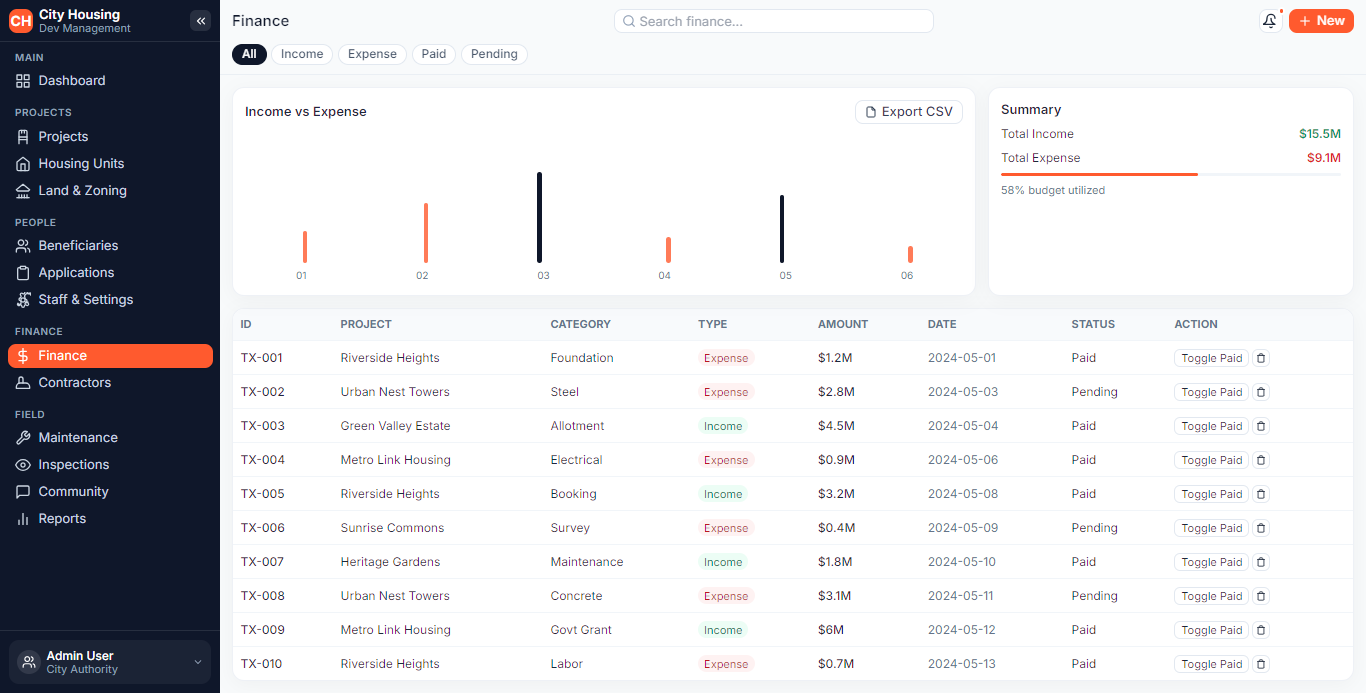Click the budget utilized progress bar
Image resolution: width=1366 pixels, height=693 pixels.
tap(1171, 174)
